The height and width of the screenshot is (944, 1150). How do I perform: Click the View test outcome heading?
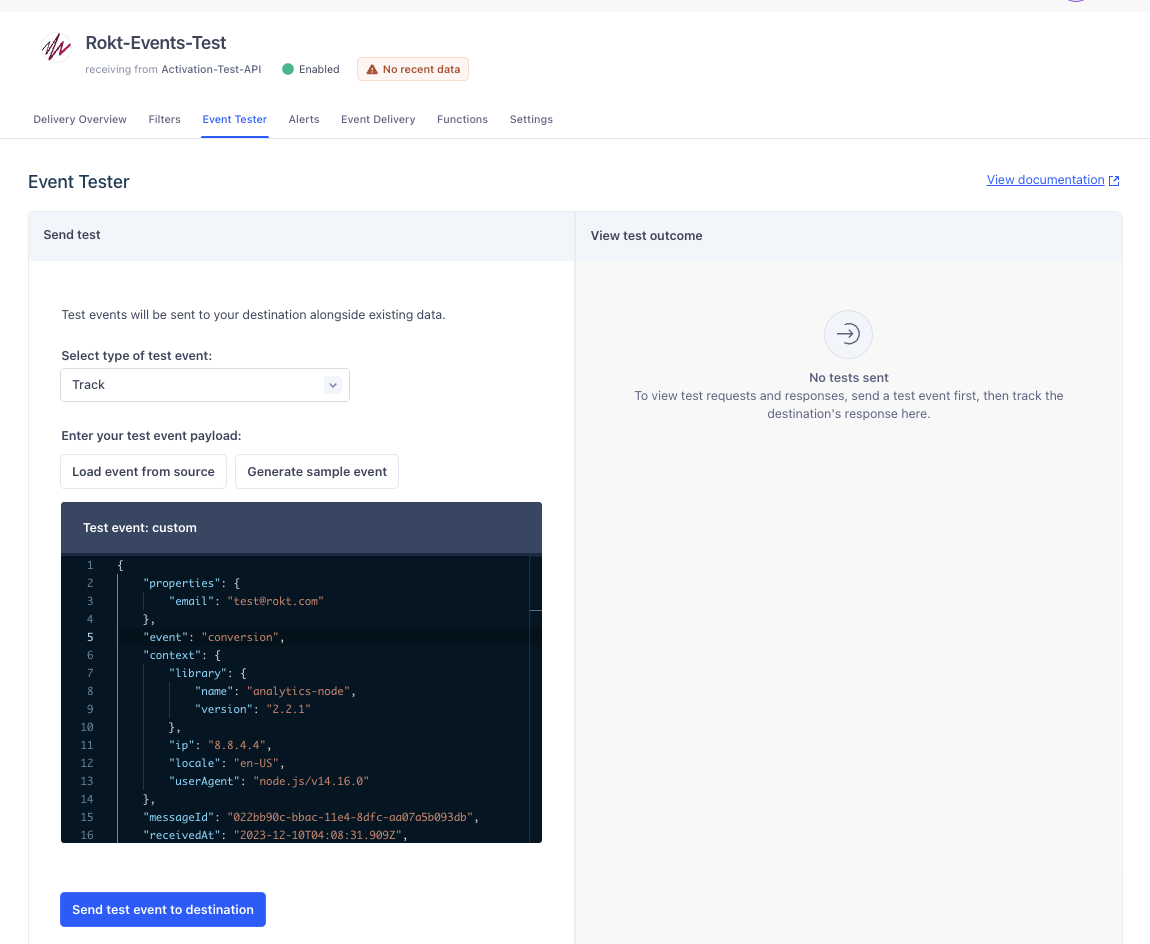click(646, 235)
